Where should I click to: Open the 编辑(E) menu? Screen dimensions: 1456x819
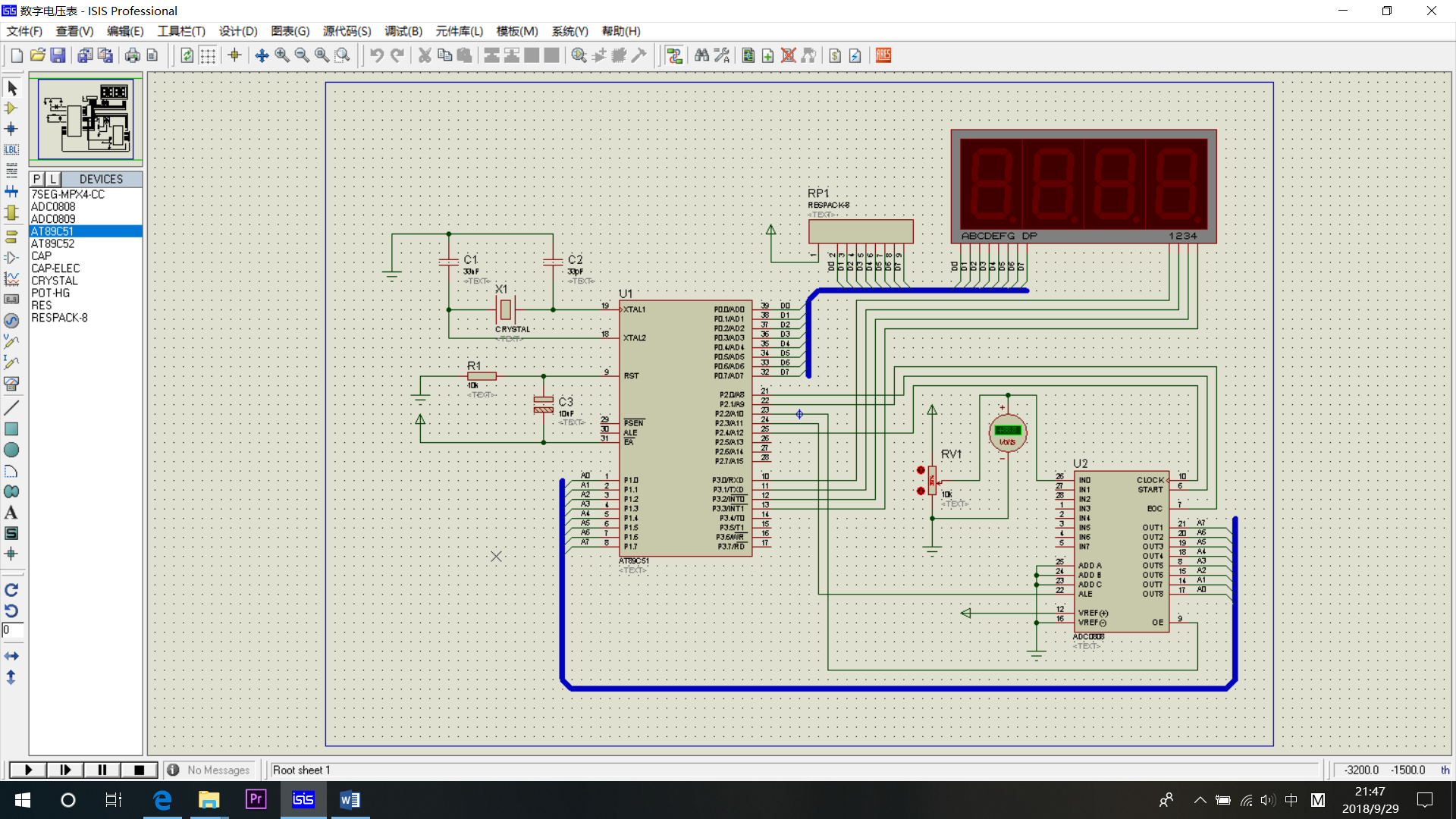[125, 31]
